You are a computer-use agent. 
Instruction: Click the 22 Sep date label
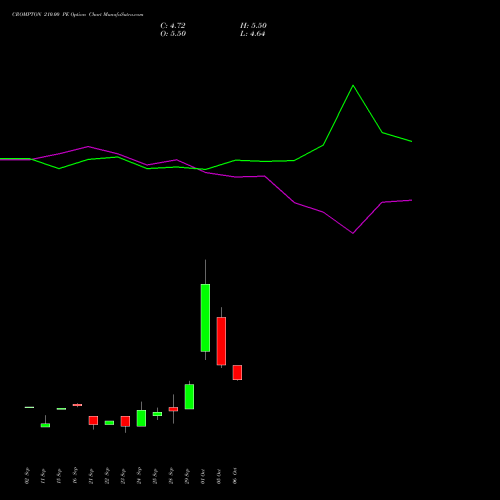point(107,476)
